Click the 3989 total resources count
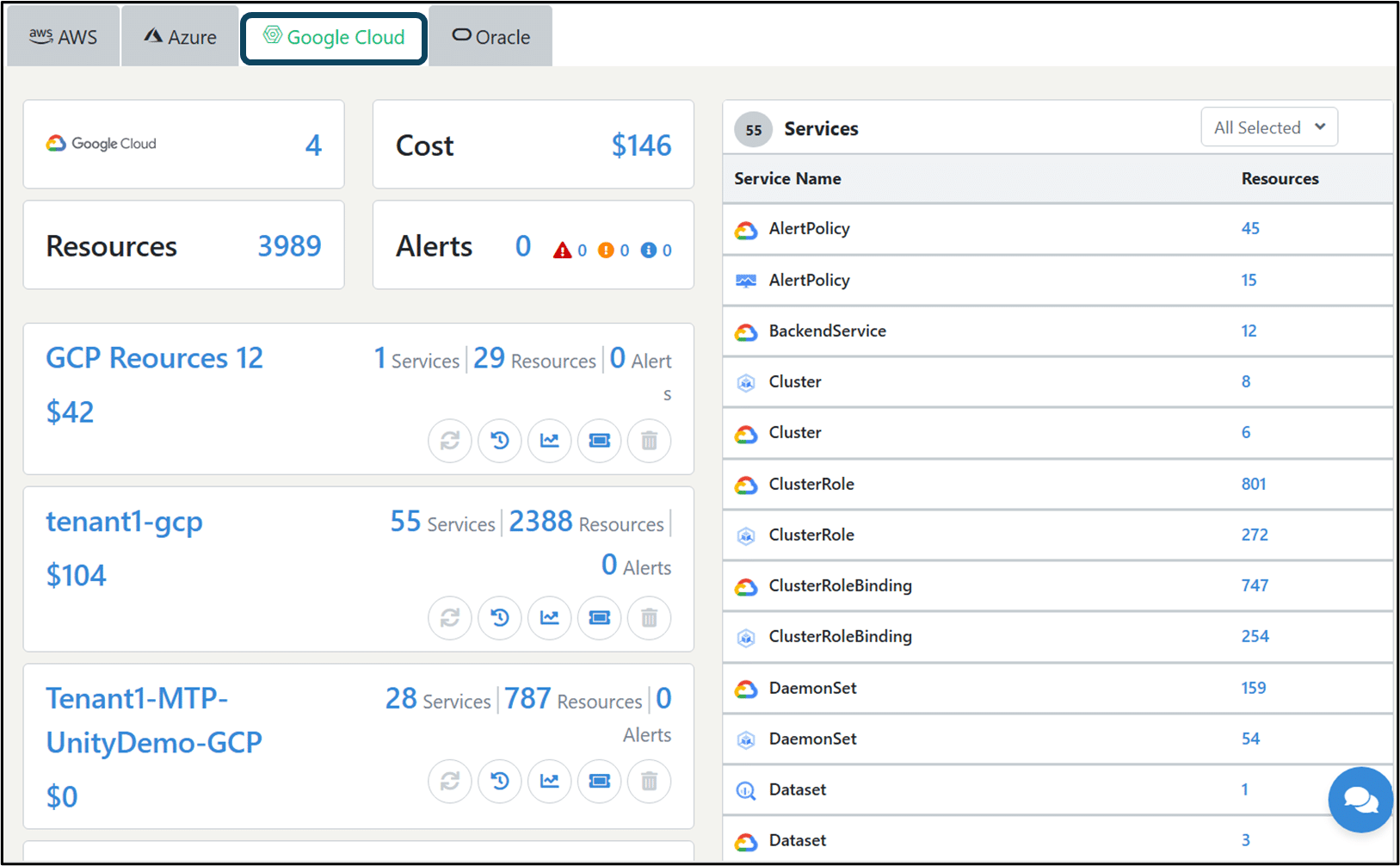 click(x=290, y=246)
